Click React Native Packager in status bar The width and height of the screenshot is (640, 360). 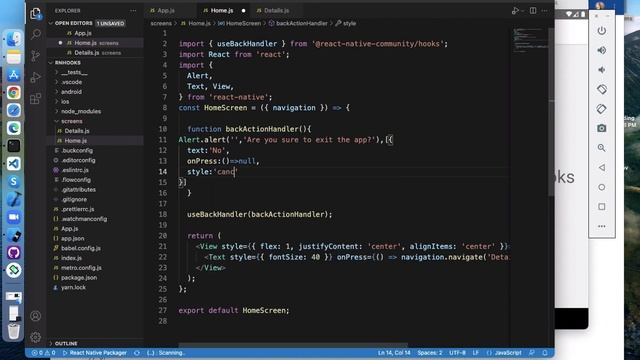(x=94, y=353)
